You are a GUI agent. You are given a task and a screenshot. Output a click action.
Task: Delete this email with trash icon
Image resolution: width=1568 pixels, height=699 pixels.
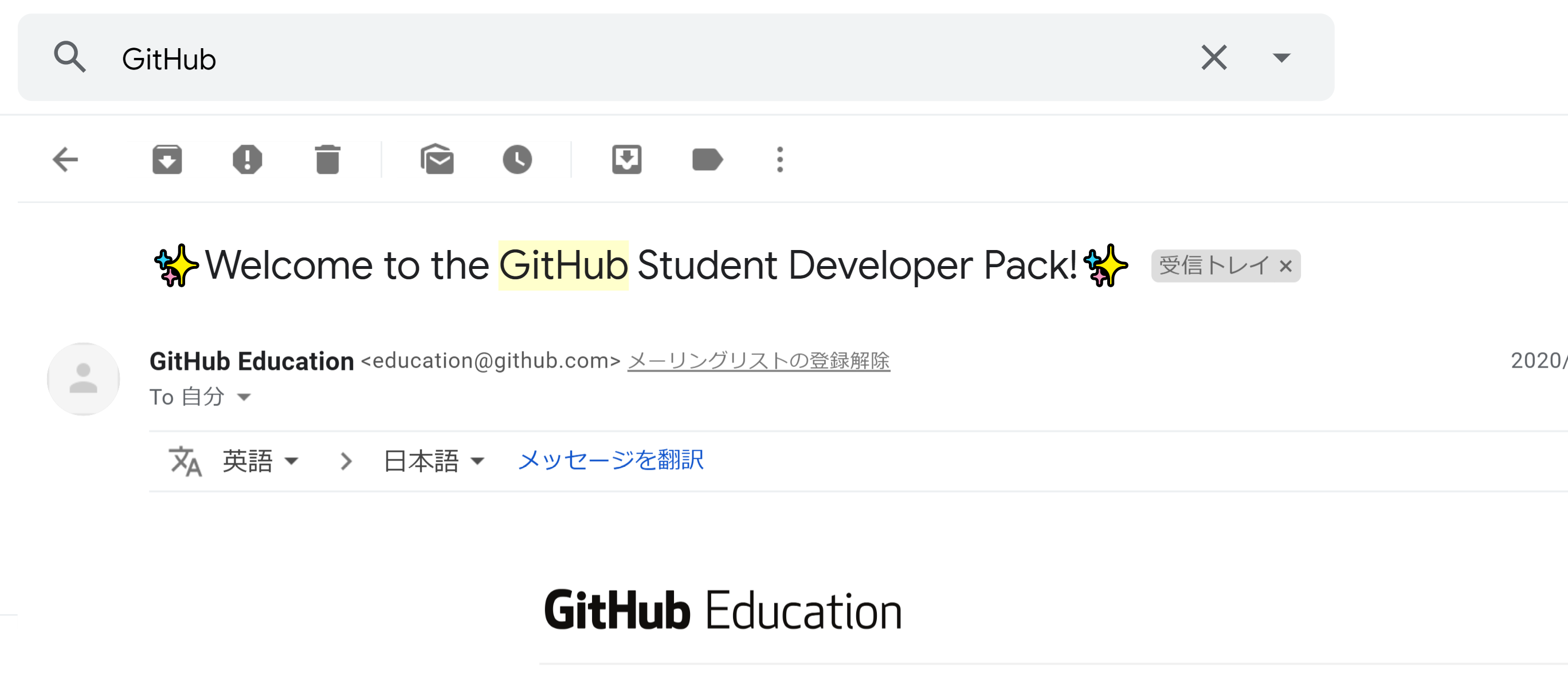pyautogui.click(x=327, y=160)
